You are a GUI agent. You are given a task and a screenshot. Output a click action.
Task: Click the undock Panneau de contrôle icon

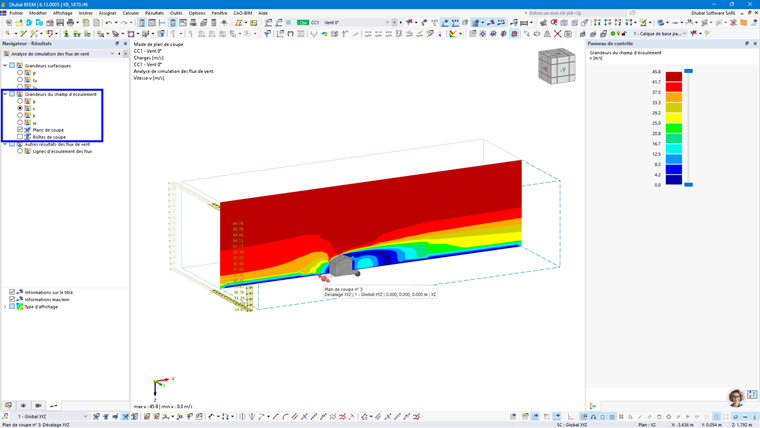pos(747,44)
